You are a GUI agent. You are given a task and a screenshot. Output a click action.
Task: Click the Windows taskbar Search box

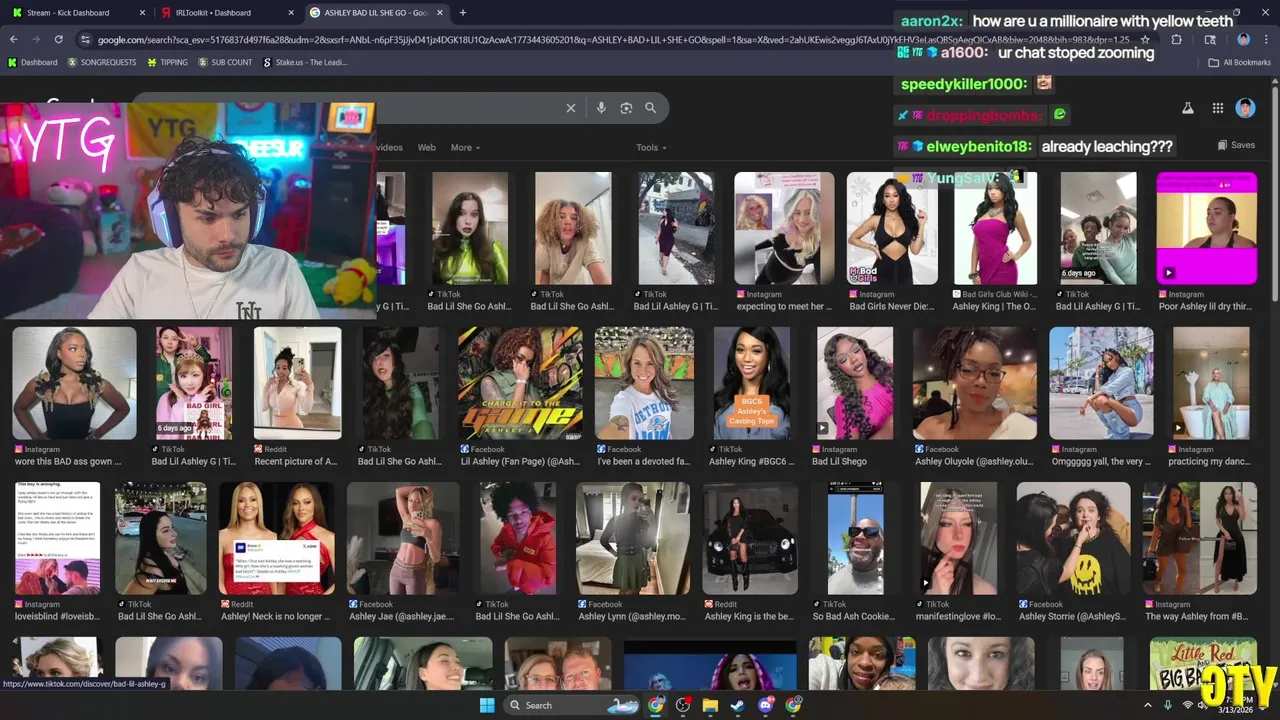point(570,705)
